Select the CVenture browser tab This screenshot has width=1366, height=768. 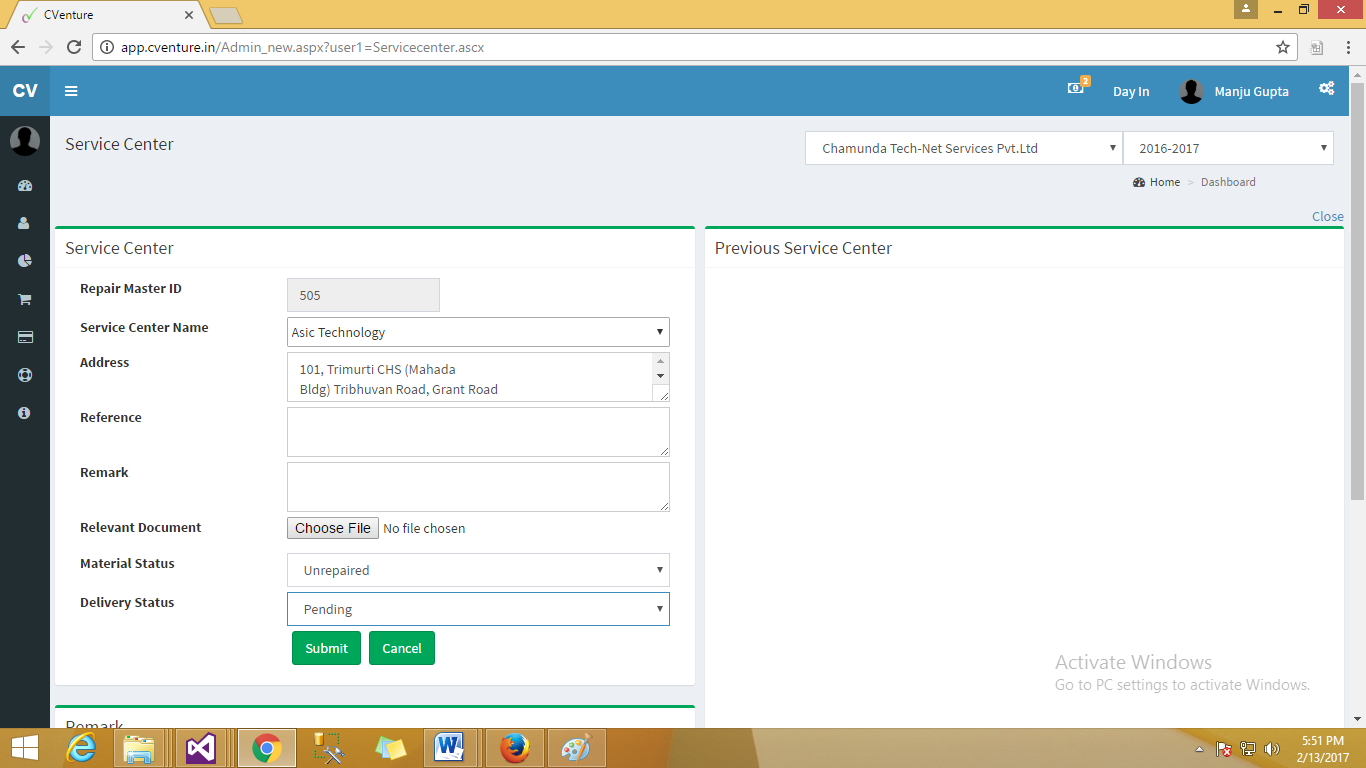click(104, 15)
